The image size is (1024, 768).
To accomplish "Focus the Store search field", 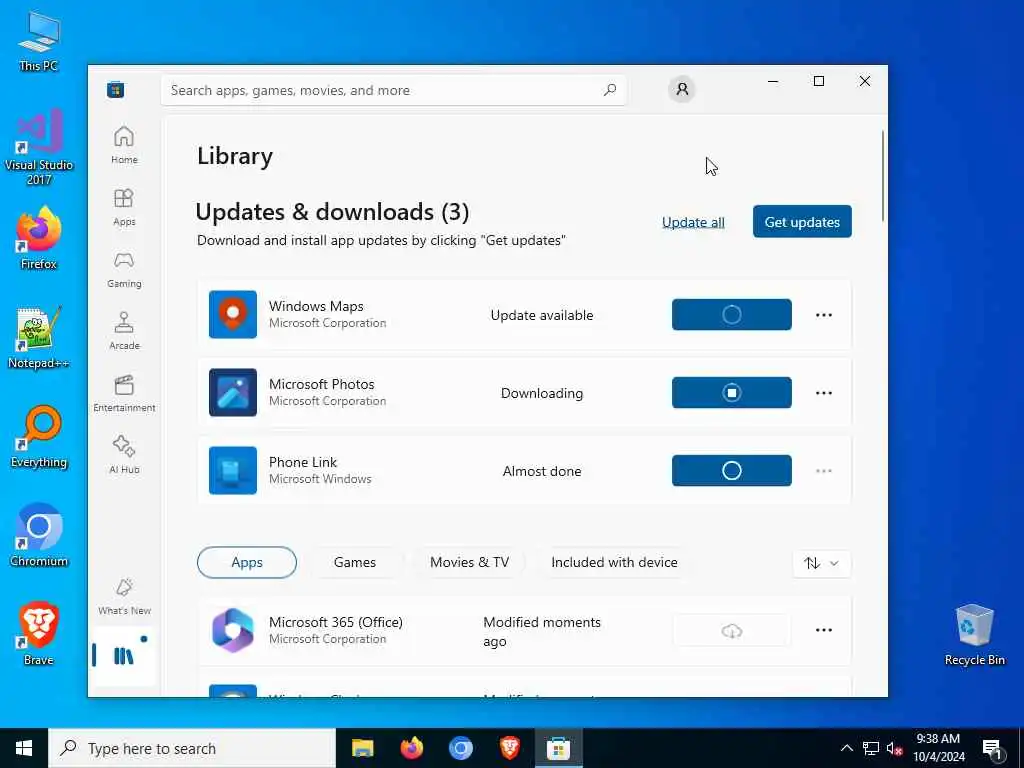I will tap(393, 90).
